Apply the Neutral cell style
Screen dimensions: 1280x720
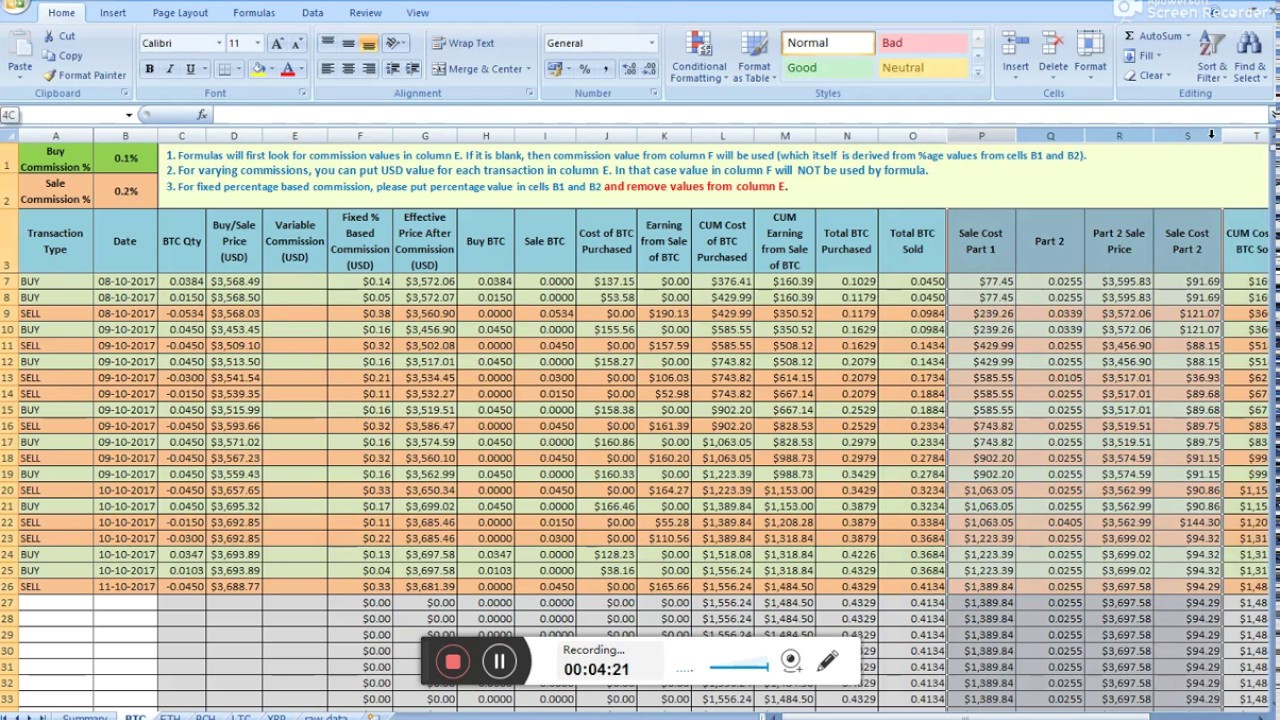point(921,68)
